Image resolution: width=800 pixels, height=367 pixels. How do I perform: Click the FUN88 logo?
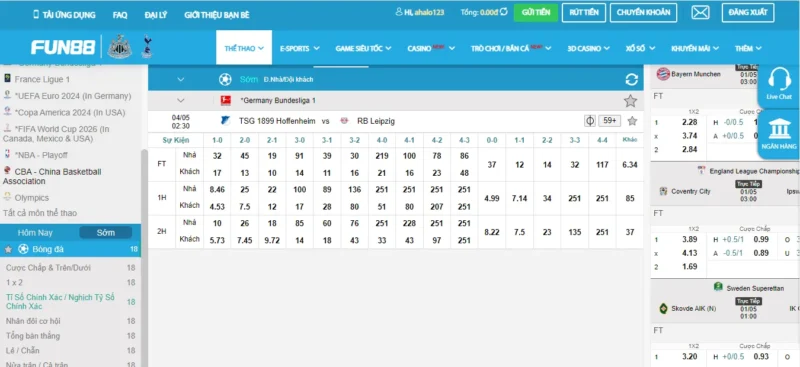pyautogui.click(x=63, y=47)
